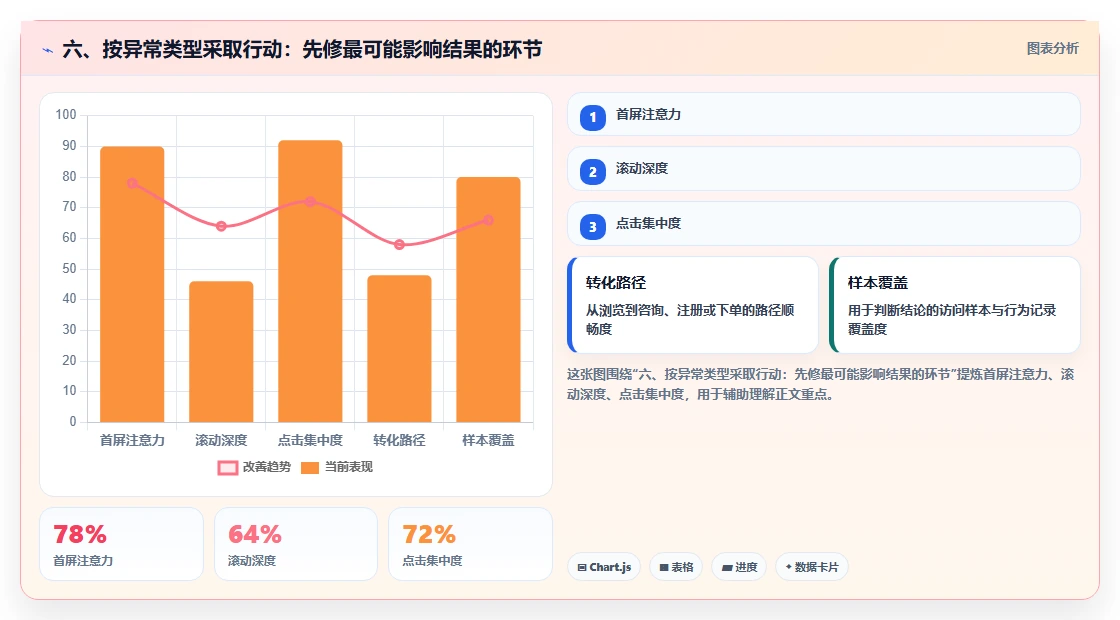
Task: Click the 改善趋势 legend label
Action: click(x=267, y=467)
